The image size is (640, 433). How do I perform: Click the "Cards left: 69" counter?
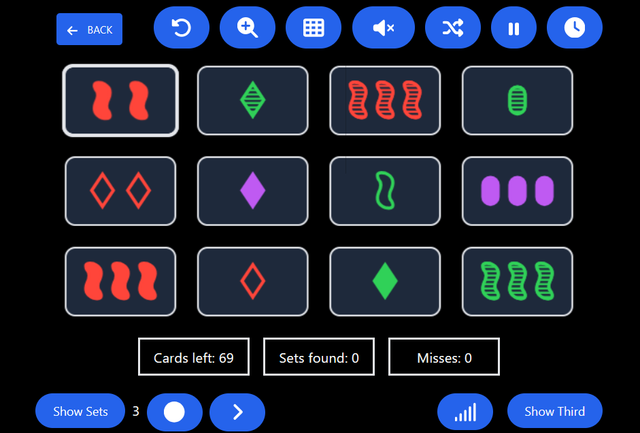pos(194,357)
